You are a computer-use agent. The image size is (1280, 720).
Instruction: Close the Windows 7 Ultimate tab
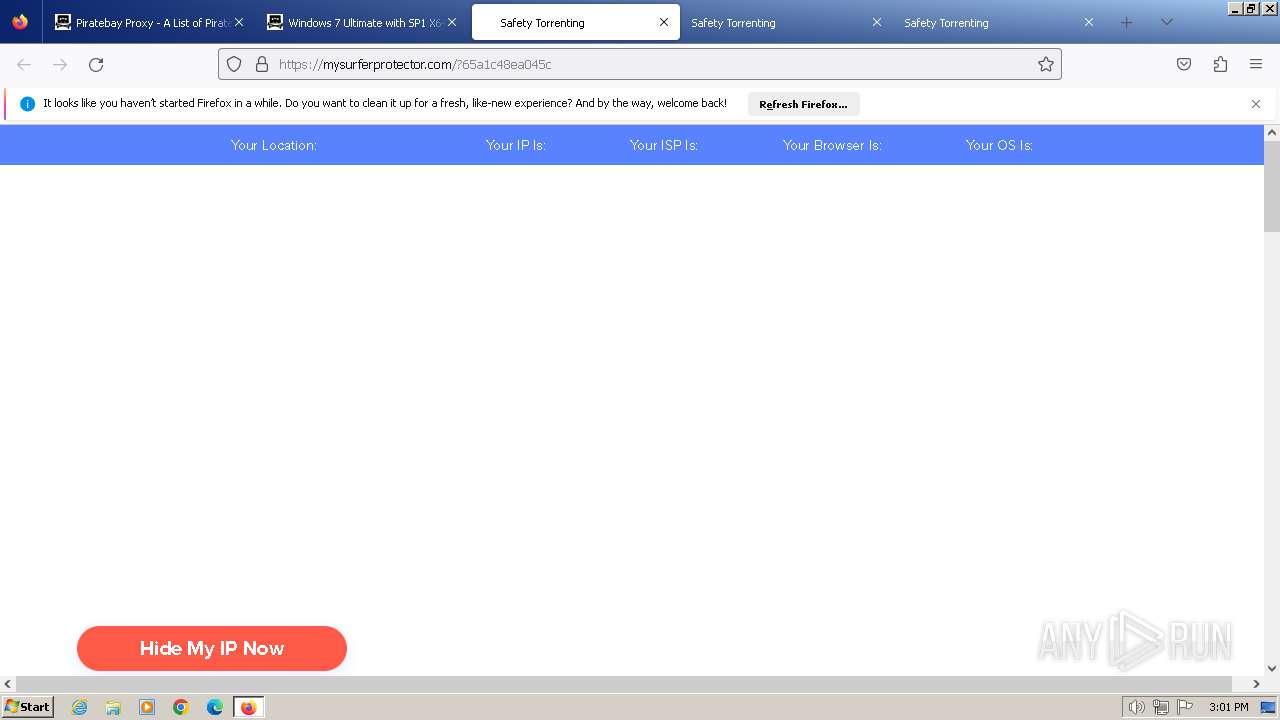[x=451, y=22]
